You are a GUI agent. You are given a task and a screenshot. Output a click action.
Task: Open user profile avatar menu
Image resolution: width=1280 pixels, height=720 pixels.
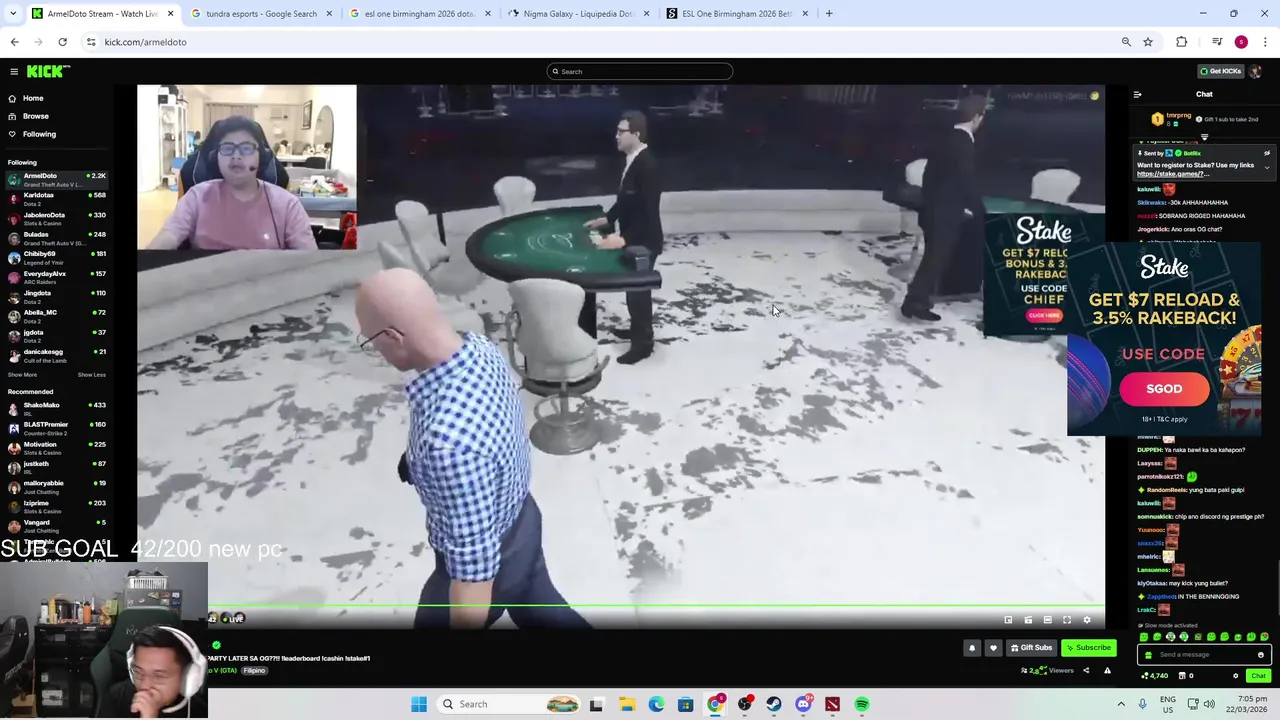pos(1255,71)
